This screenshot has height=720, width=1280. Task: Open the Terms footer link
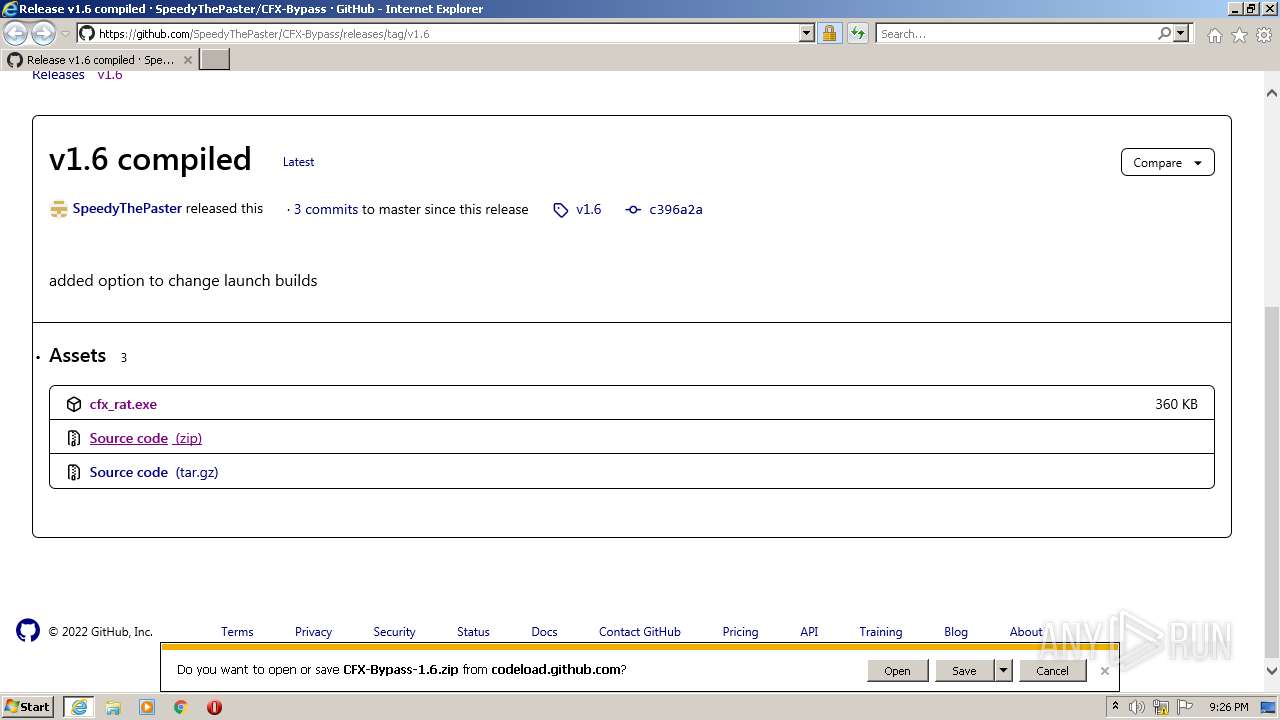coord(237,632)
